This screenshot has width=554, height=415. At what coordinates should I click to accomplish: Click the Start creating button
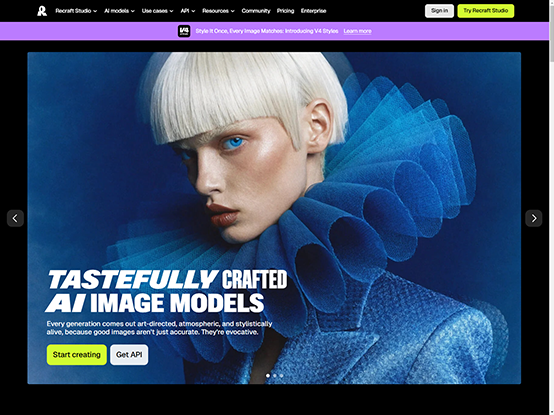(x=77, y=355)
